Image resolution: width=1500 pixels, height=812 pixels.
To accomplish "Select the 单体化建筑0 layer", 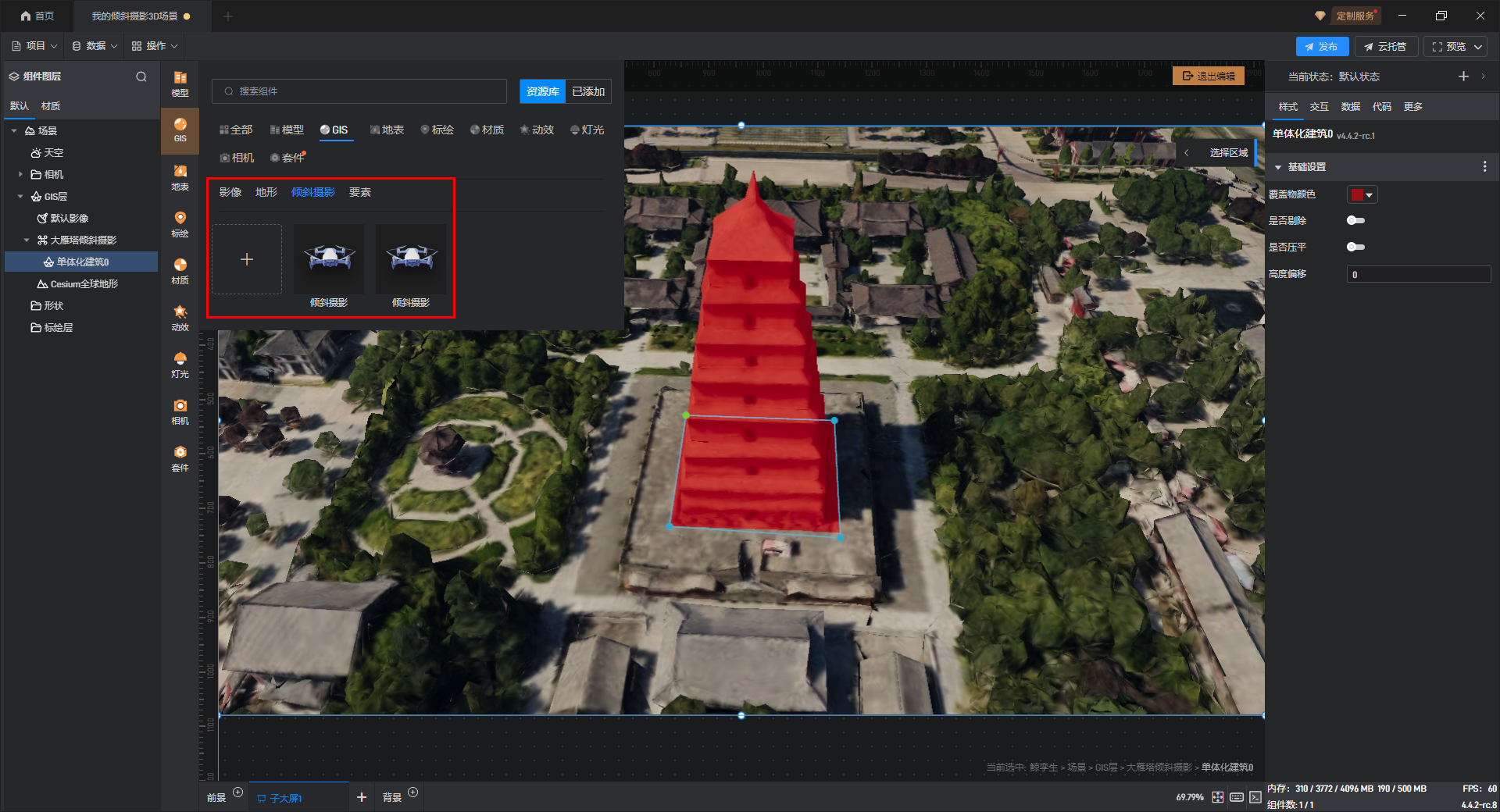I will tap(81, 262).
